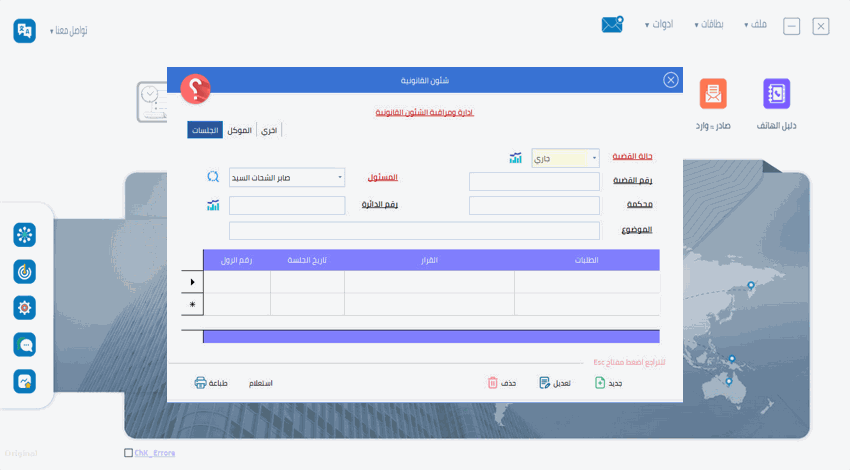Expand the حالة القضية dropdown
850x470 pixels.
tap(595, 158)
